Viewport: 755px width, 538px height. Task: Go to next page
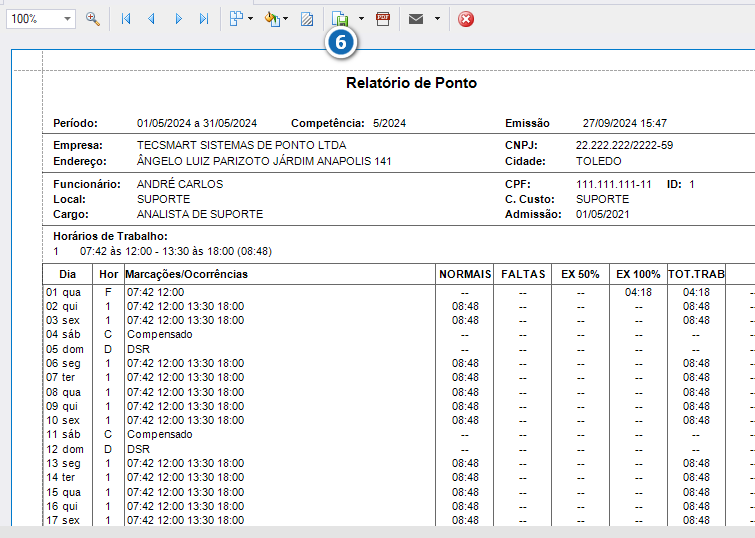pyautogui.click(x=179, y=19)
